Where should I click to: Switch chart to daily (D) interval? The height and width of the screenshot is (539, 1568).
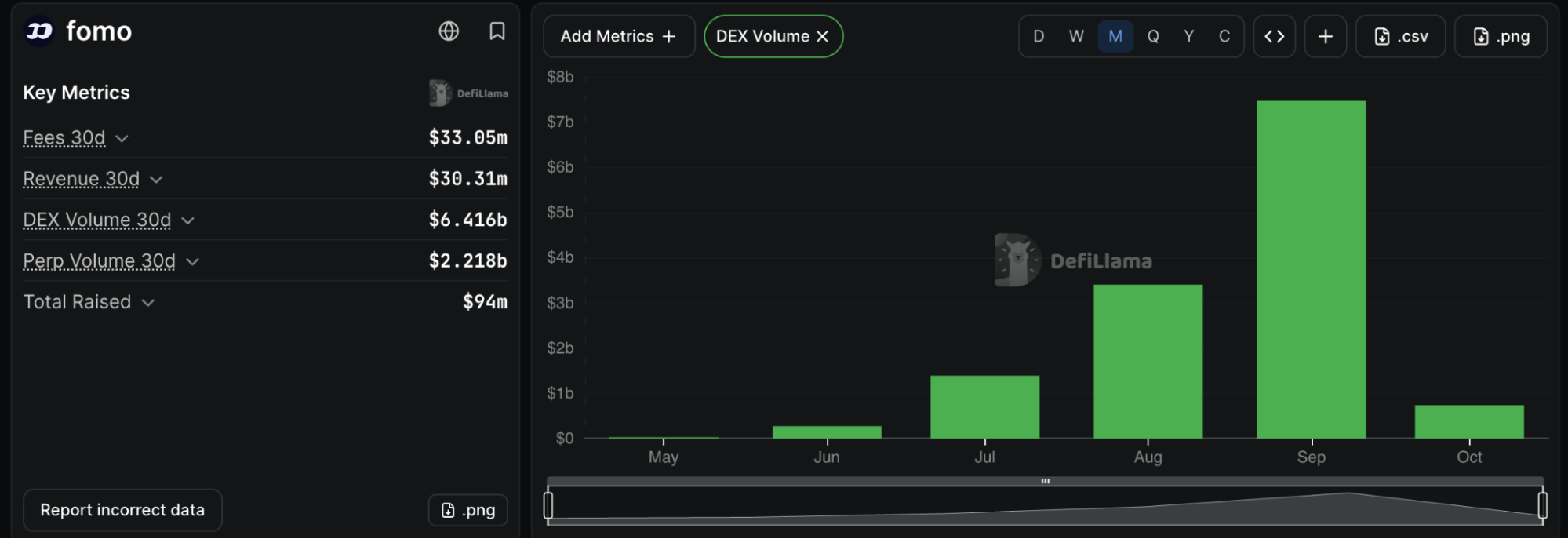tap(1039, 36)
